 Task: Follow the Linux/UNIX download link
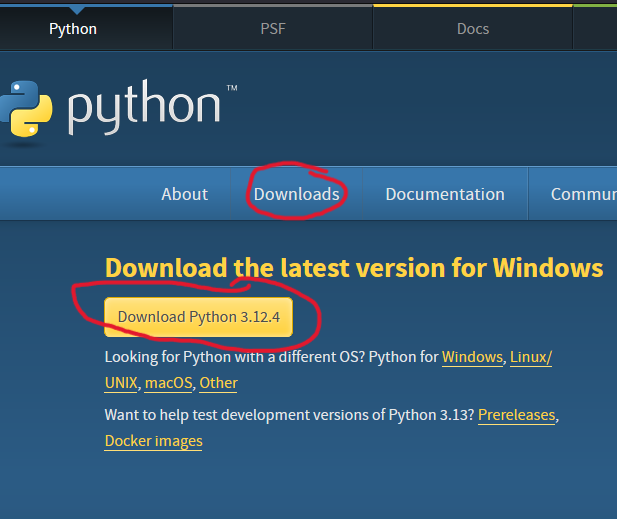(x=531, y=357)
